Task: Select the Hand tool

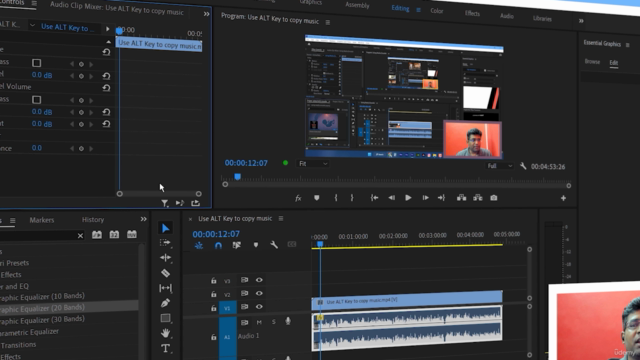Action: pyautogui.click(x=165, y=333)
